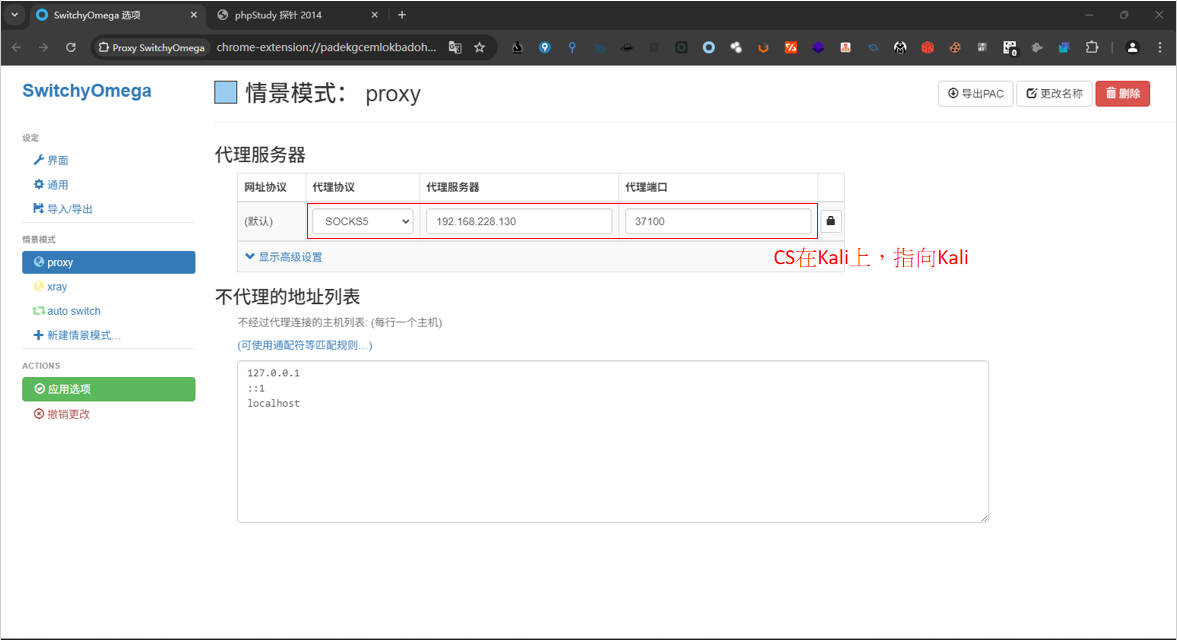Click the SwitchyOmega logo heading
1177x640 pixels.
(87, 91)
